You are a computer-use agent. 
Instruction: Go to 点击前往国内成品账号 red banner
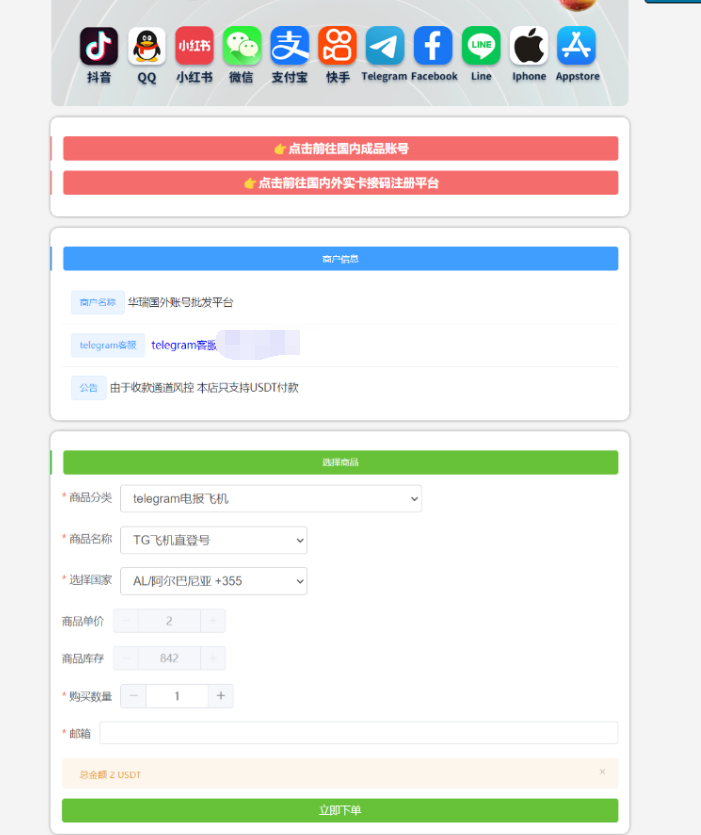[340, 149]
